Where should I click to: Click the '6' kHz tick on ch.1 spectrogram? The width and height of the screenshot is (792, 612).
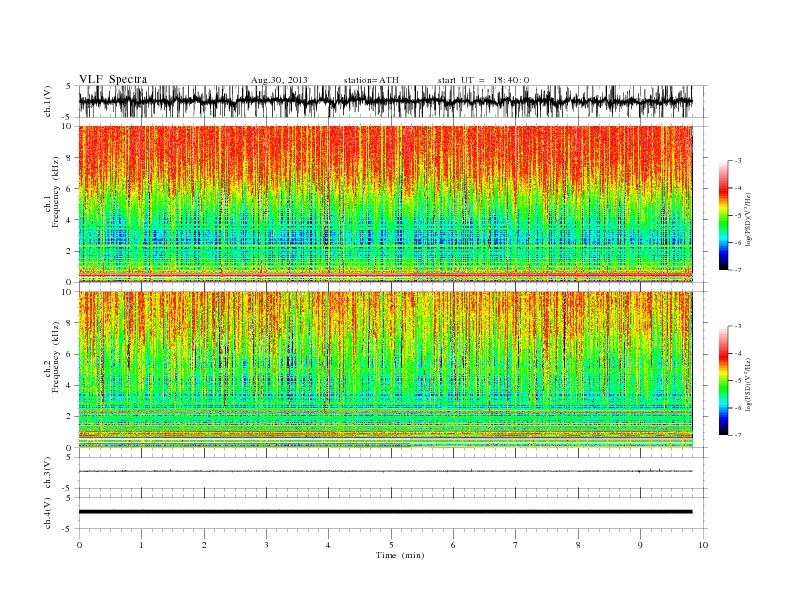[69, 189]
